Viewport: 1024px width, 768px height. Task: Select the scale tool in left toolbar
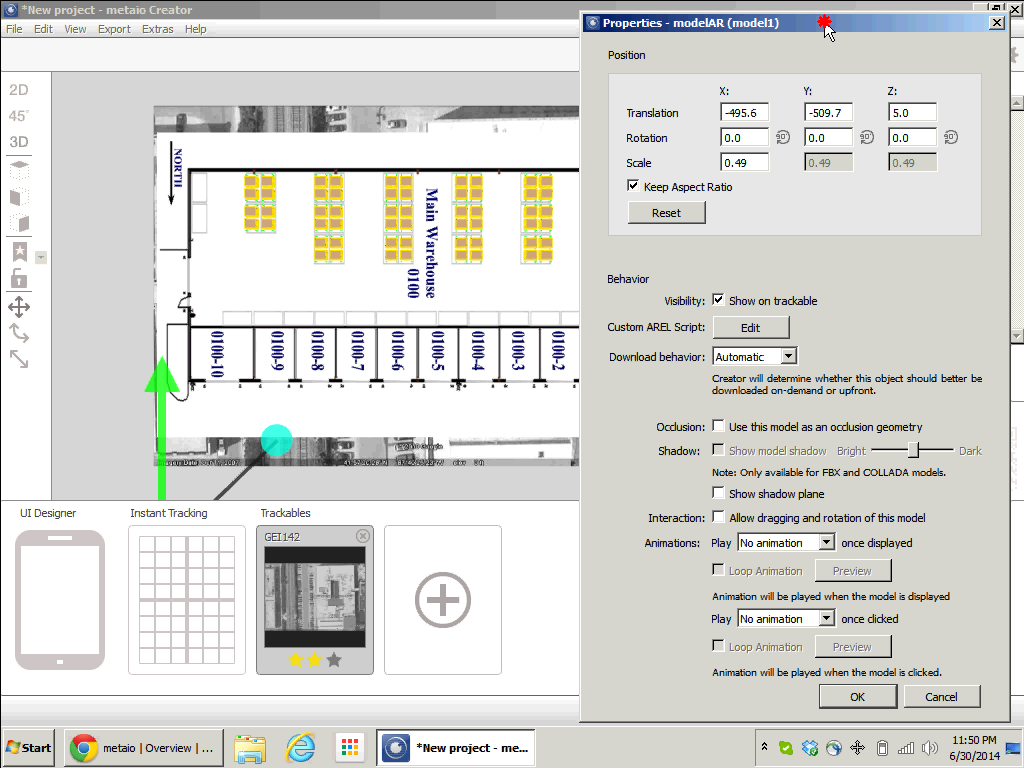tap(19, 357)
